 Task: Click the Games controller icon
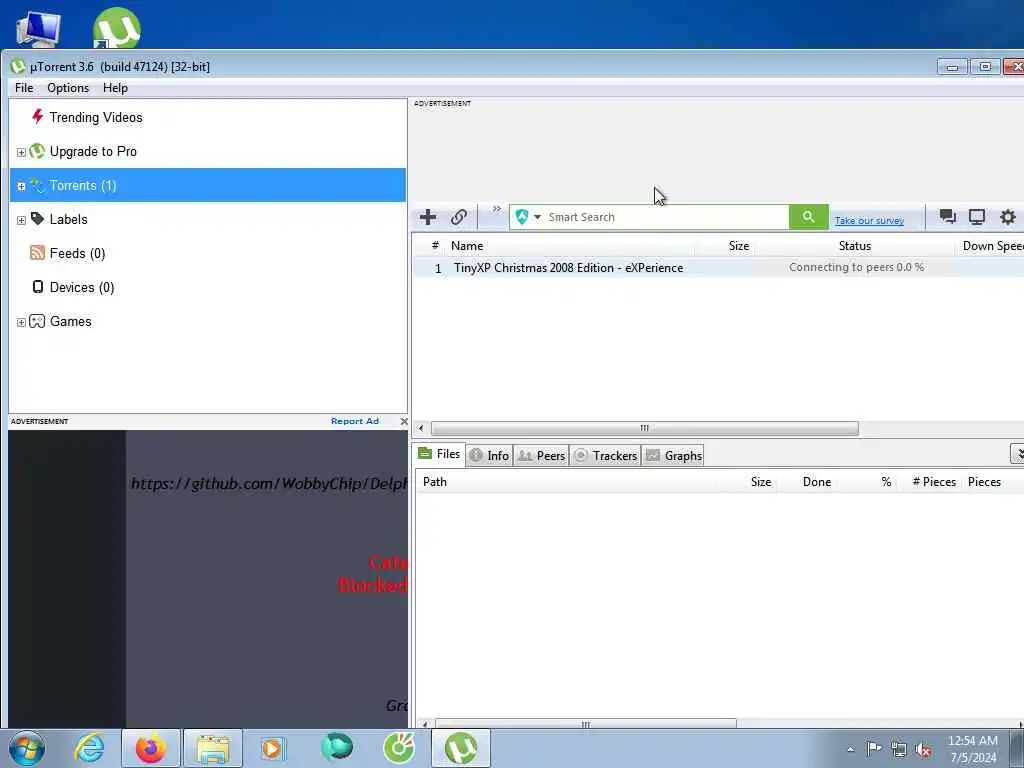click(37, 321)
